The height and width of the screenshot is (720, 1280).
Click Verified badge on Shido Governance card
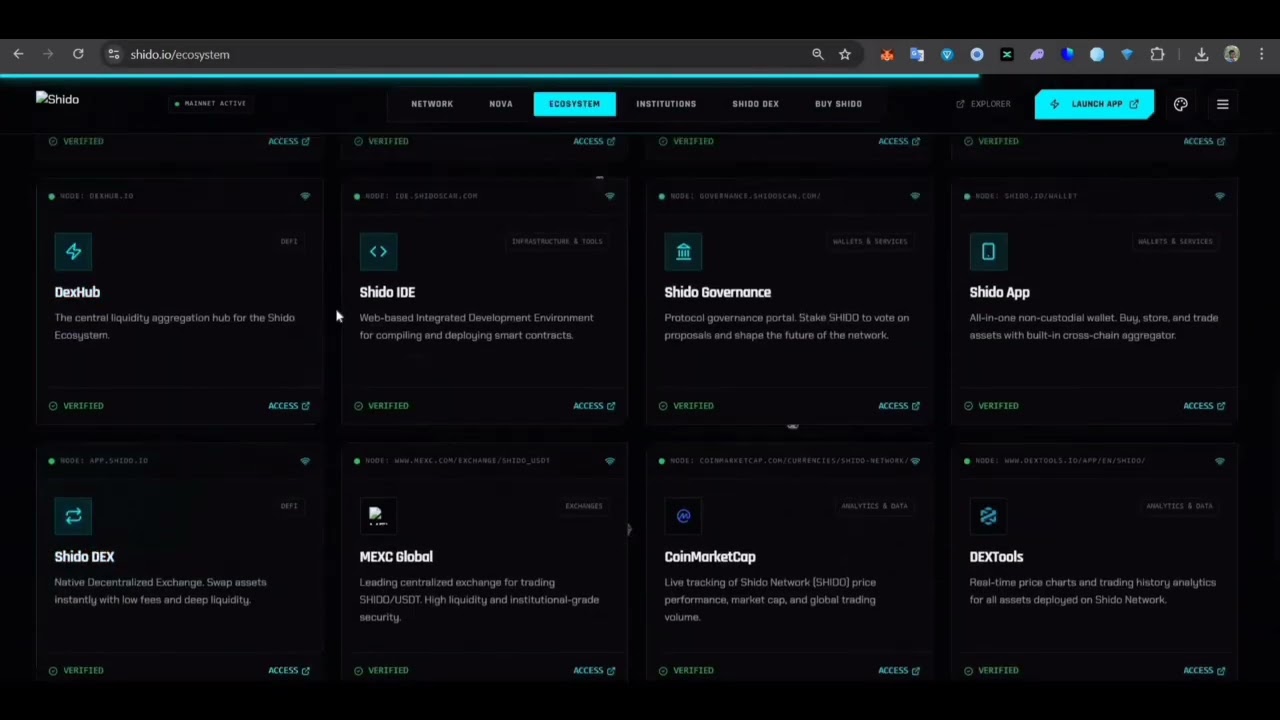pos(686,406)
